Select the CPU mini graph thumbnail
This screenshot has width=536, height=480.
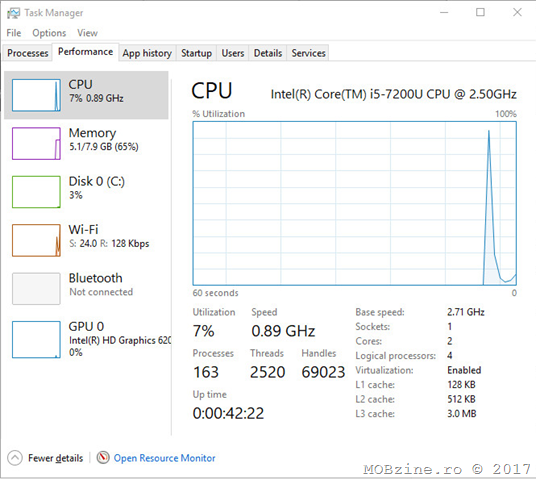36,95
